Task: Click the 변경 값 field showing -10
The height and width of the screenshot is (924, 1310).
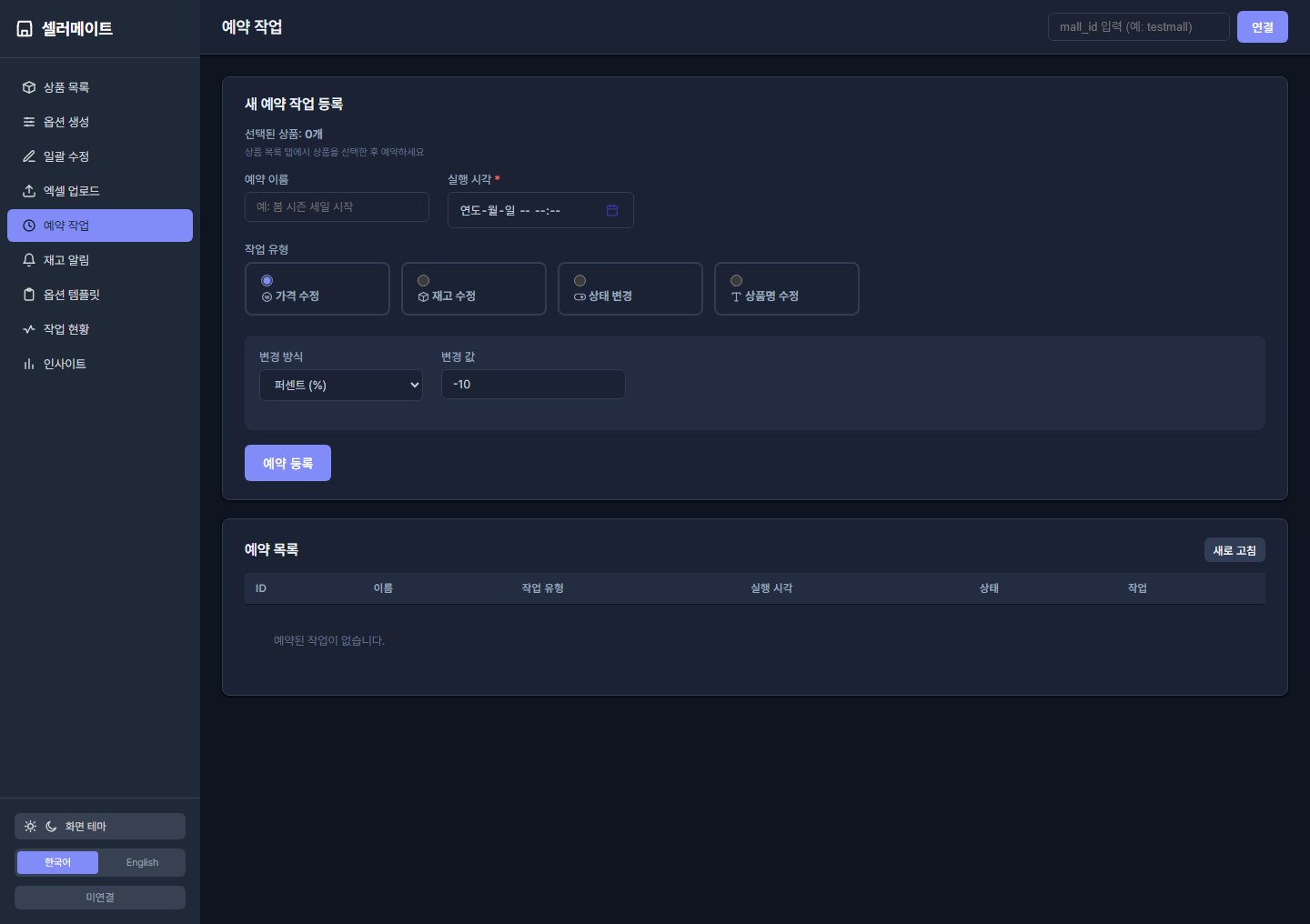Action: (533, 384)
